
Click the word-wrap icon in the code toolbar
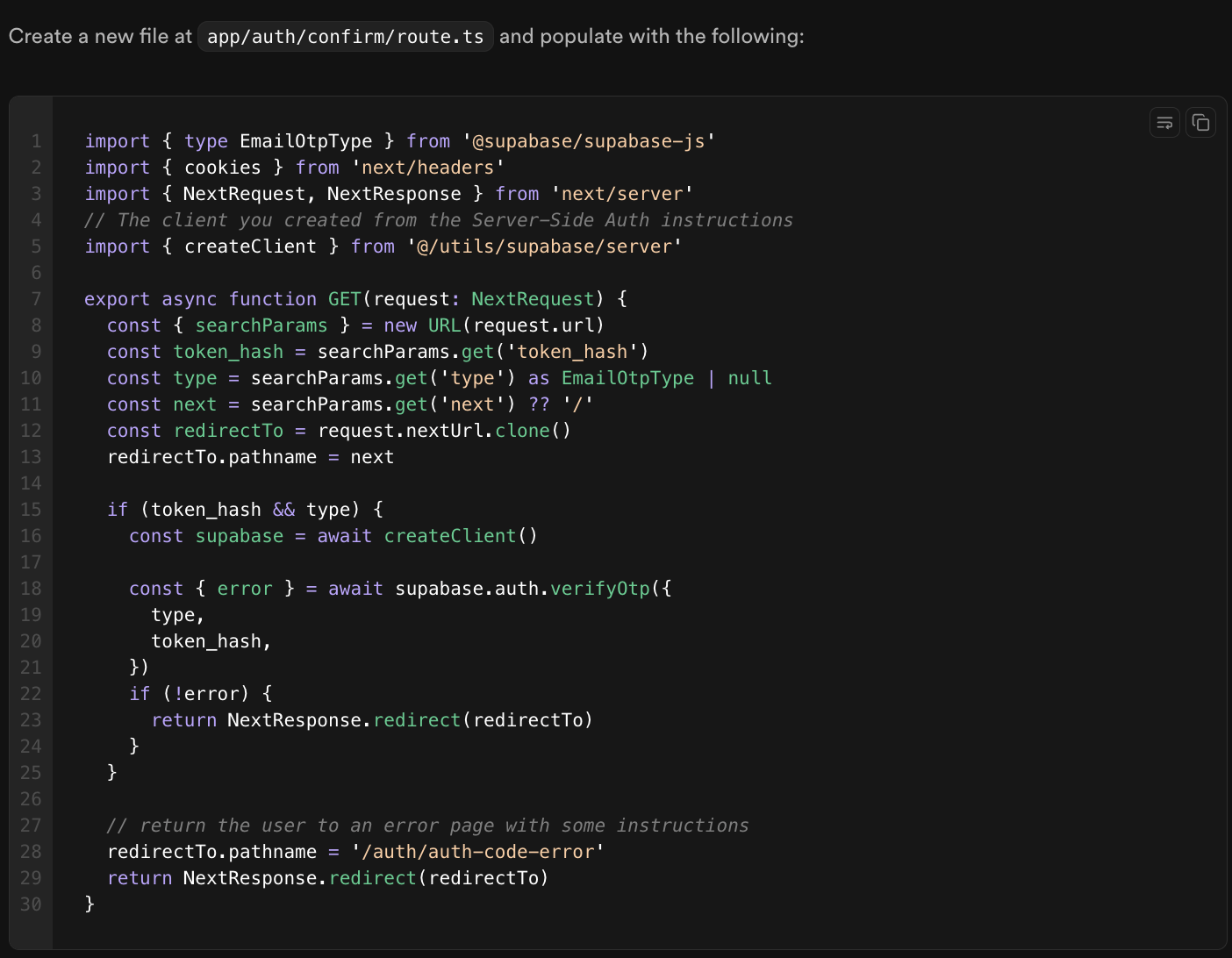tap(1164, 122)
